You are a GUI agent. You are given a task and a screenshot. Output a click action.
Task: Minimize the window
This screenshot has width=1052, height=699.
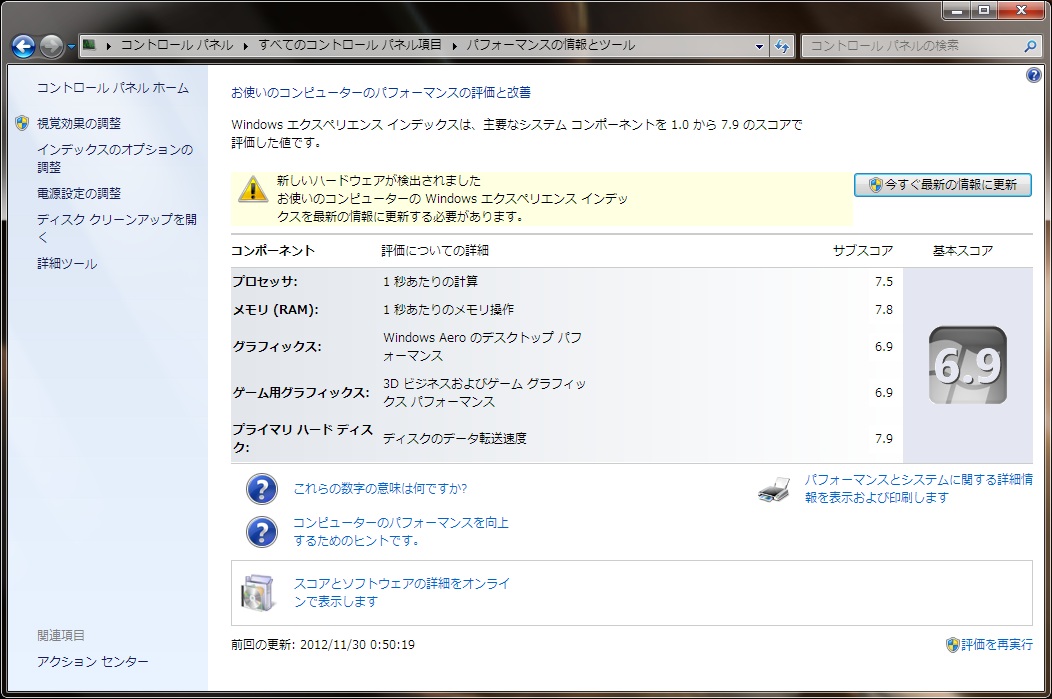(x=957, y=10)
